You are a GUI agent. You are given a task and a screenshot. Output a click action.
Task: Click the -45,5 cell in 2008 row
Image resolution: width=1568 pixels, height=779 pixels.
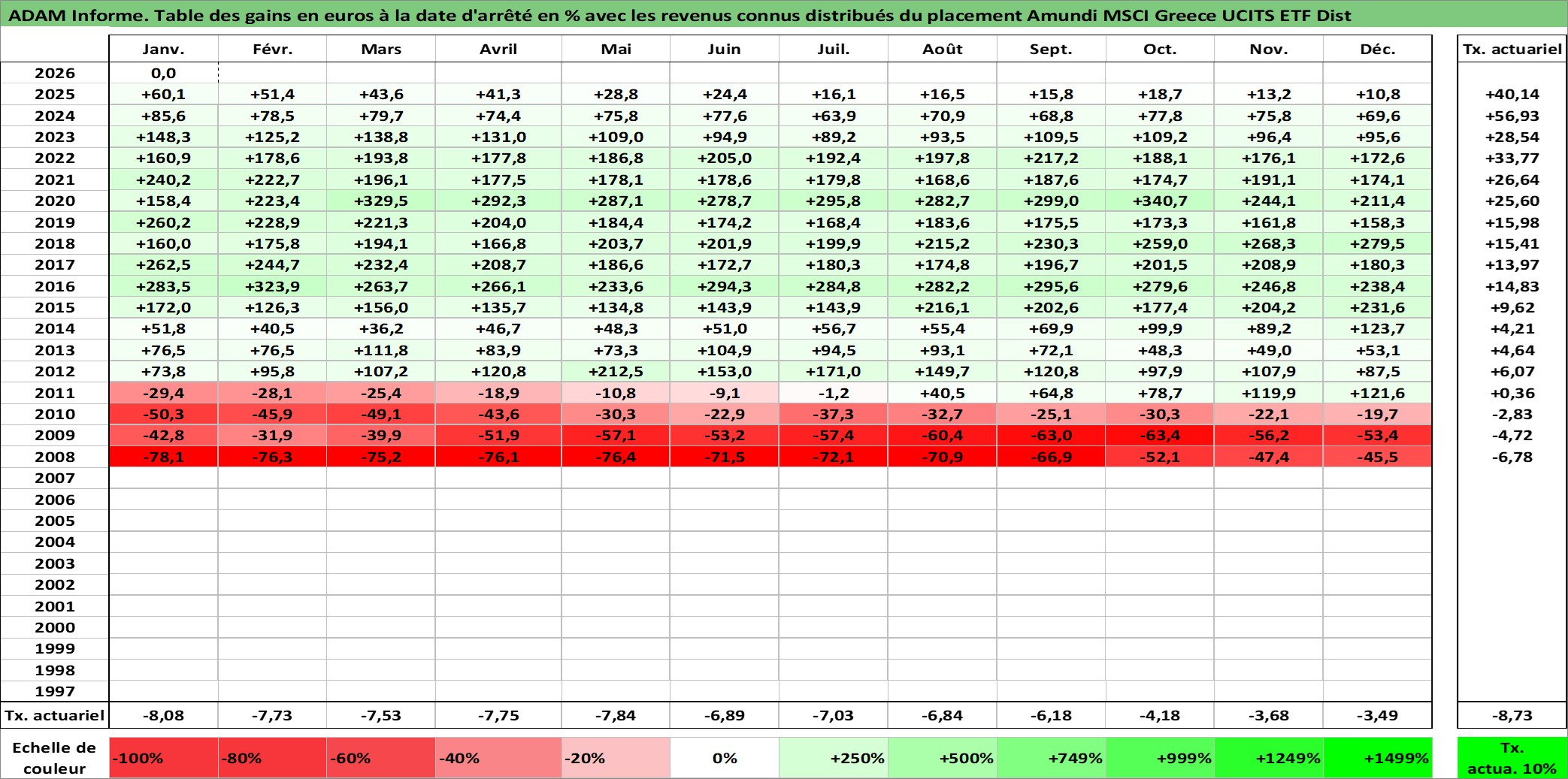click(x=1377, y=457)
